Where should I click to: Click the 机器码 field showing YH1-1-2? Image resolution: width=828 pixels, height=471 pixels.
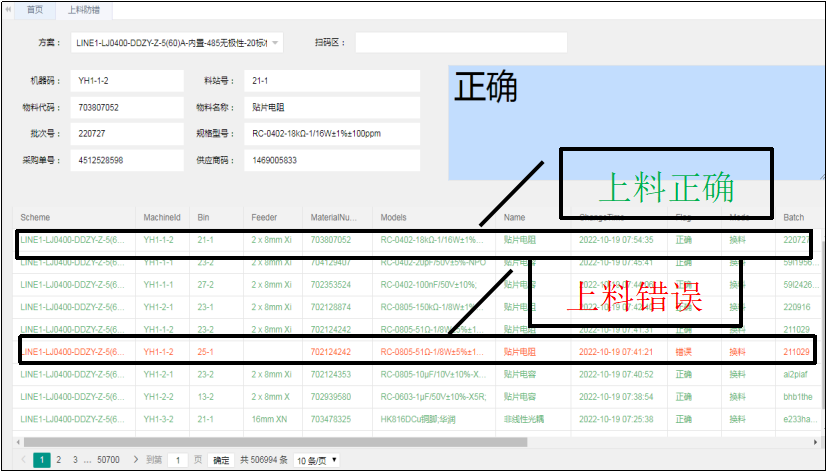click(x=127, y=80)
